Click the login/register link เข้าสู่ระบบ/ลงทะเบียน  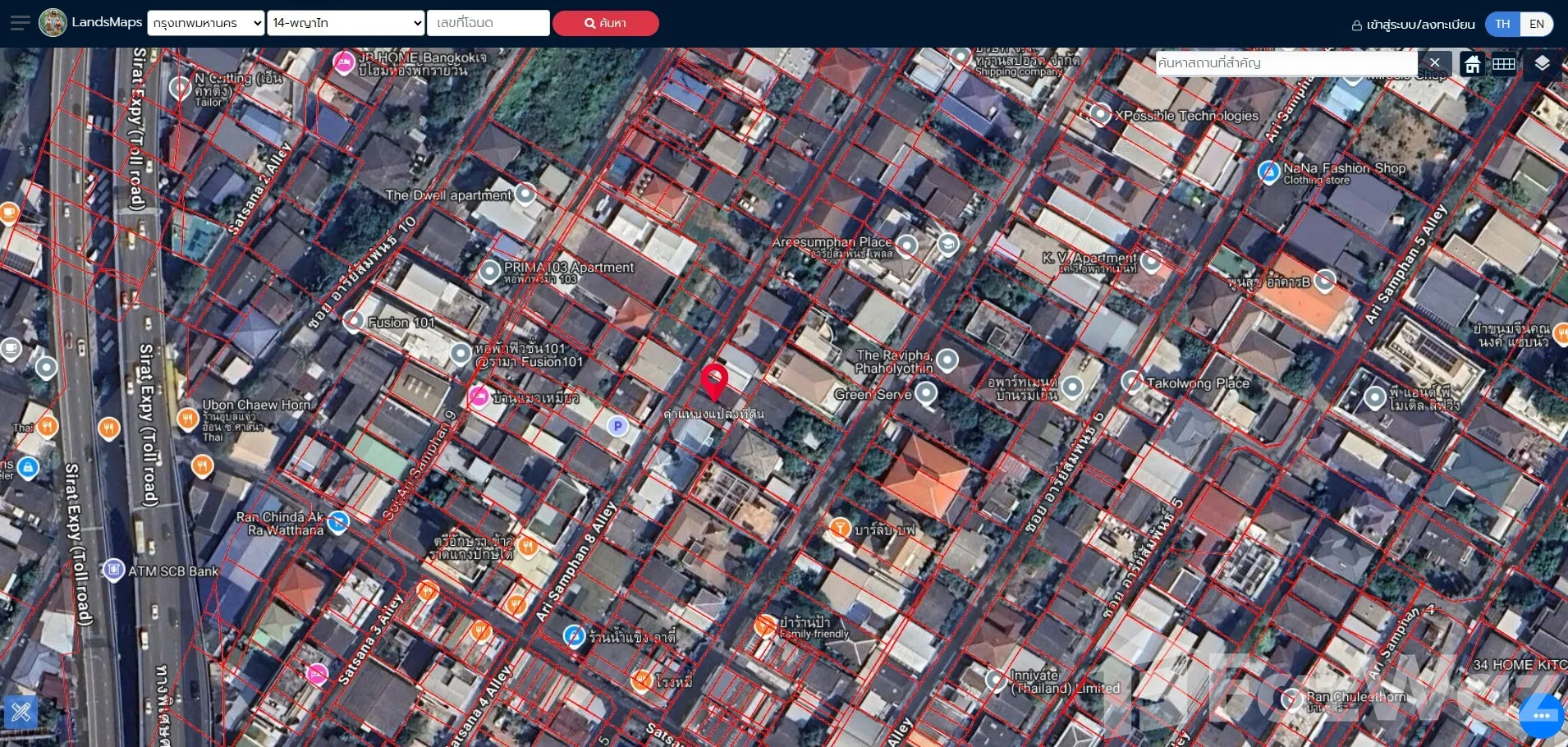pyautogui.click(x=1413, y=25)
